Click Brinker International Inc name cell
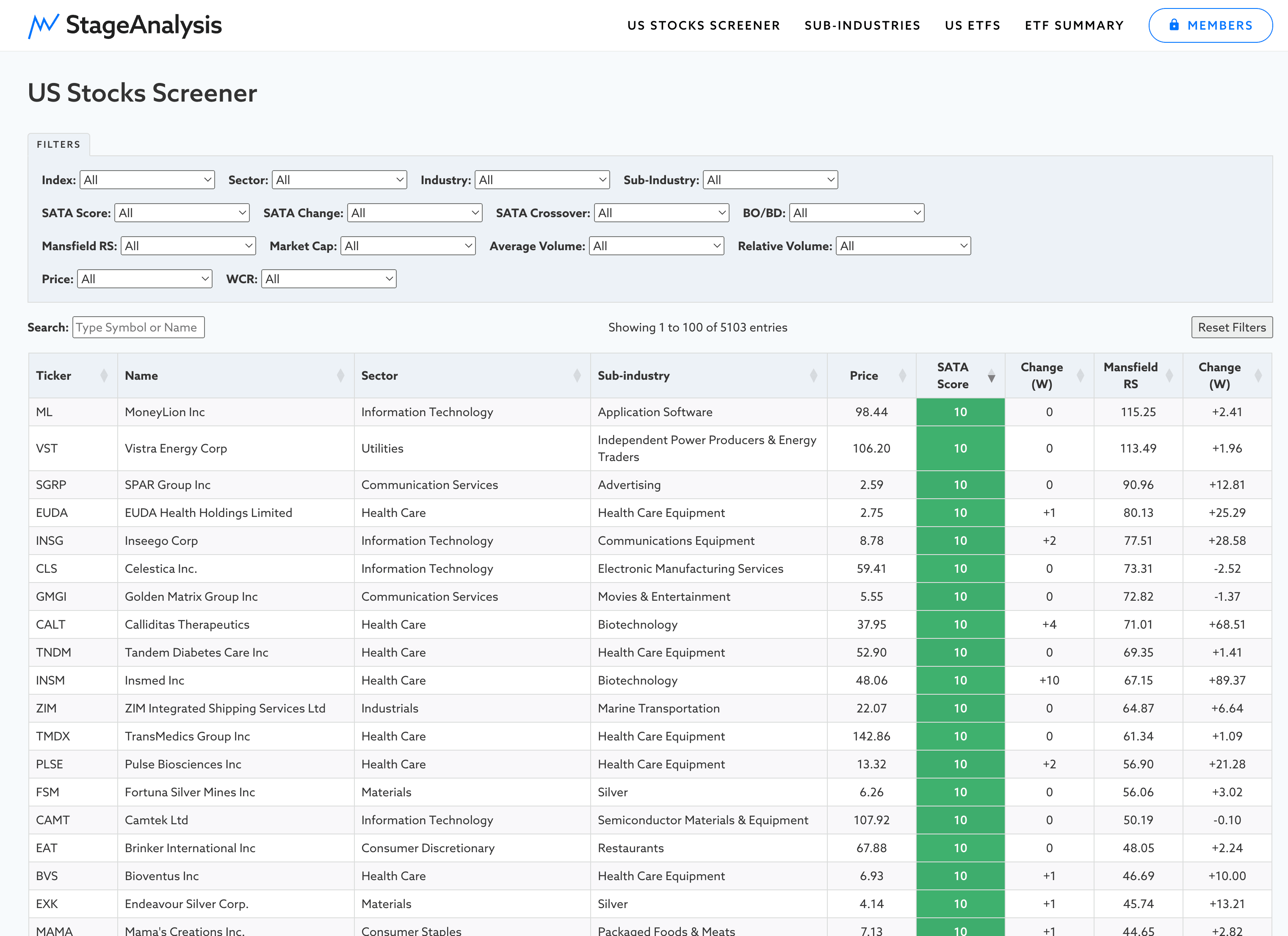 point(236,848)
